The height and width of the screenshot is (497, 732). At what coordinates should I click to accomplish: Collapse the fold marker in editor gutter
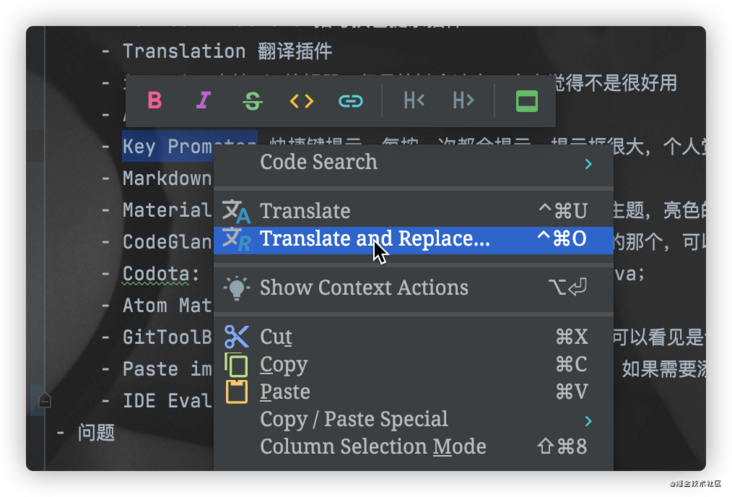(x=44, y=400)
